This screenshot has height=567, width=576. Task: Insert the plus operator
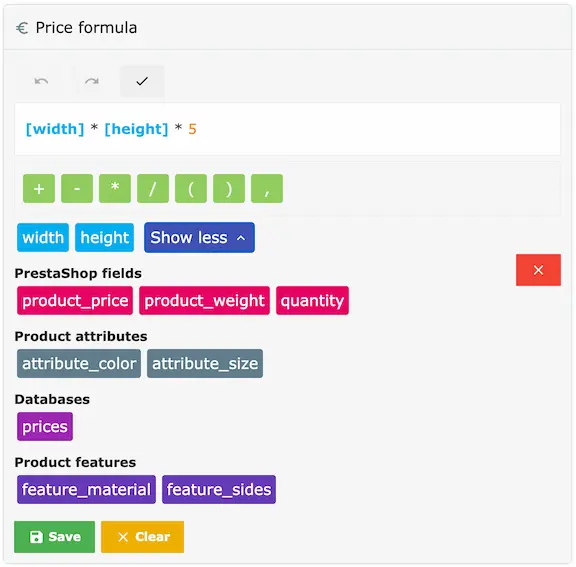(x=39, y=189)
